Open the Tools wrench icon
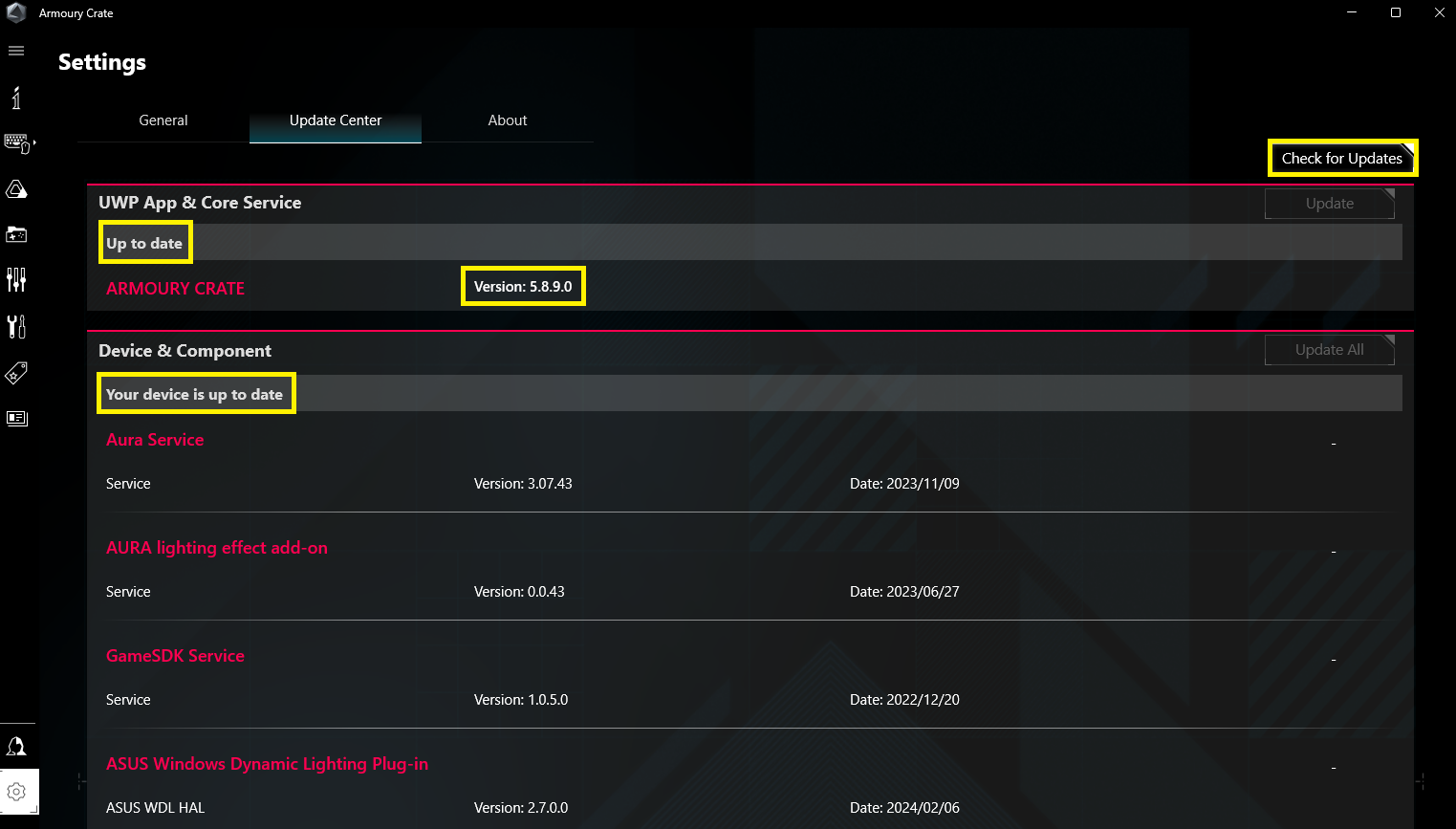Screen dimensions: 1456x829 16,326
